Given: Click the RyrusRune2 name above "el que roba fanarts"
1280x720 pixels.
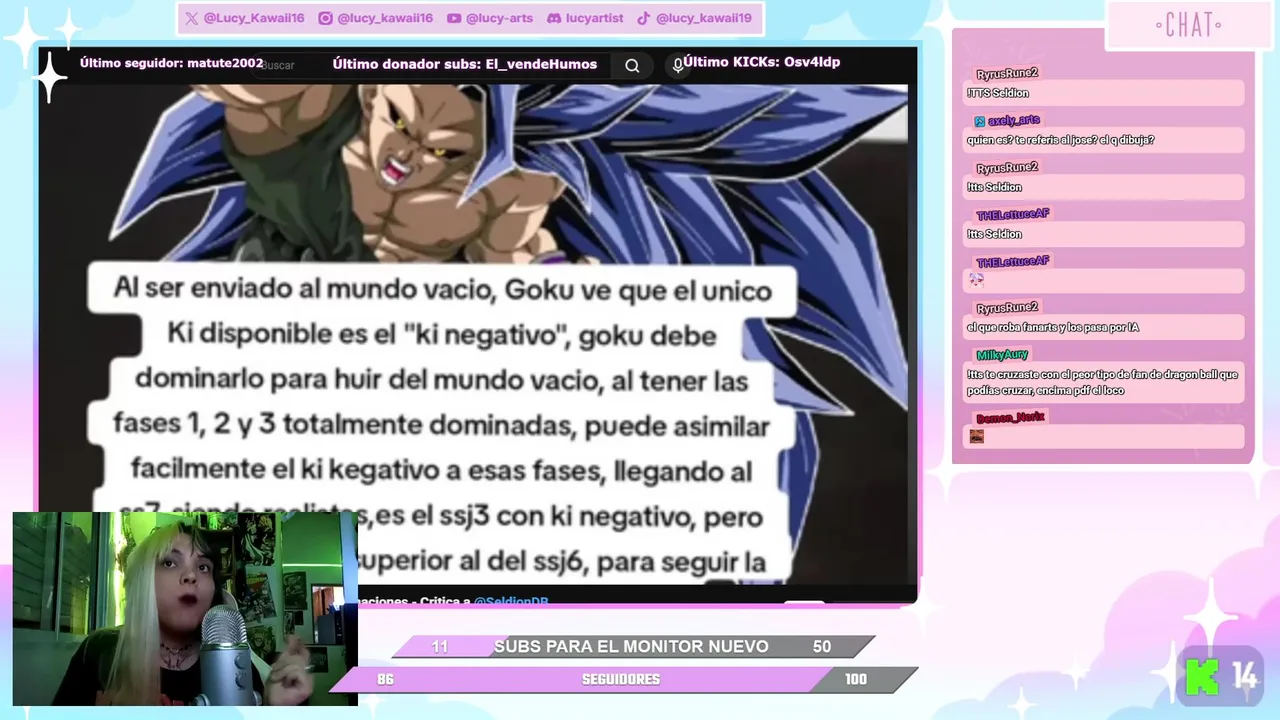Looking at the screenshot, I should tap(1007, 308).
